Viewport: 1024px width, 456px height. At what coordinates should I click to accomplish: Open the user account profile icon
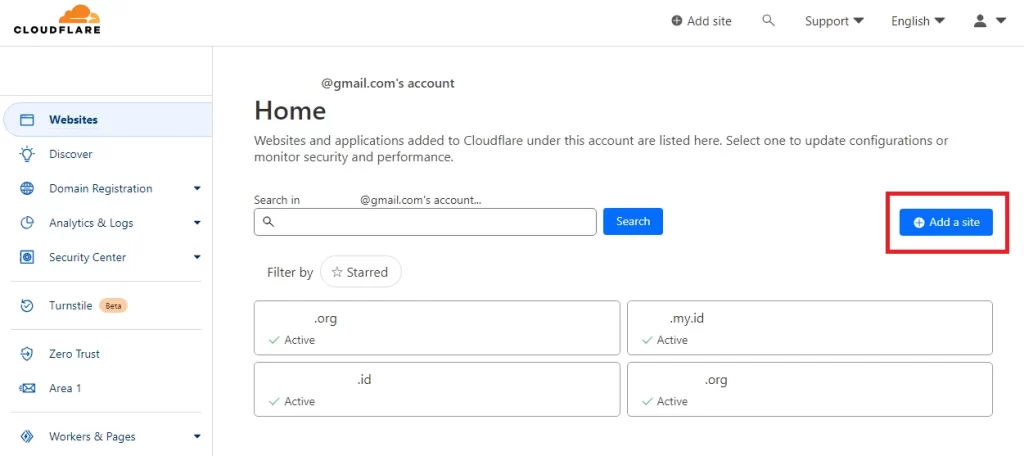(980, 21)
